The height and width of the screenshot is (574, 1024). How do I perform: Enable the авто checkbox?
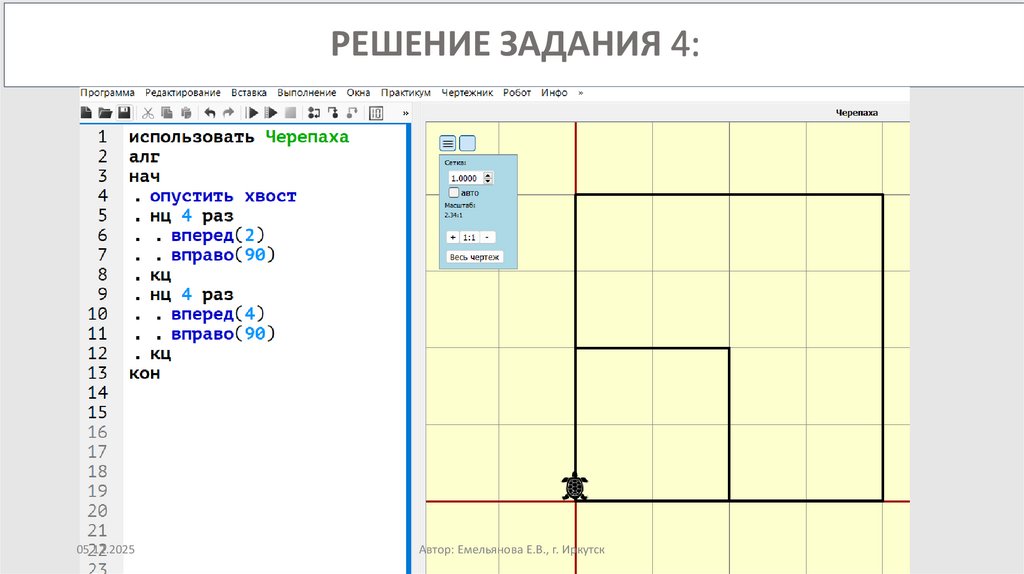pyautogui.click(x=454, y=193)
